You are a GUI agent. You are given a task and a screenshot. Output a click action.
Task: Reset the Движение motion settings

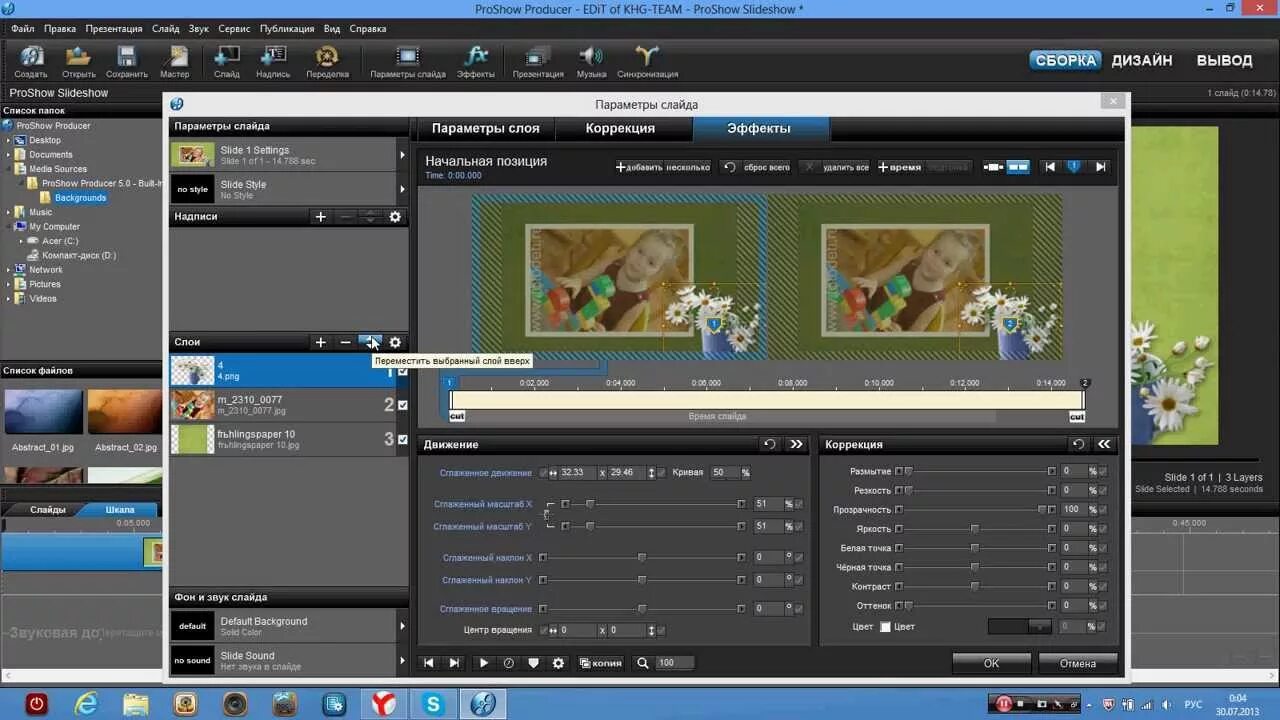[769, 444]
